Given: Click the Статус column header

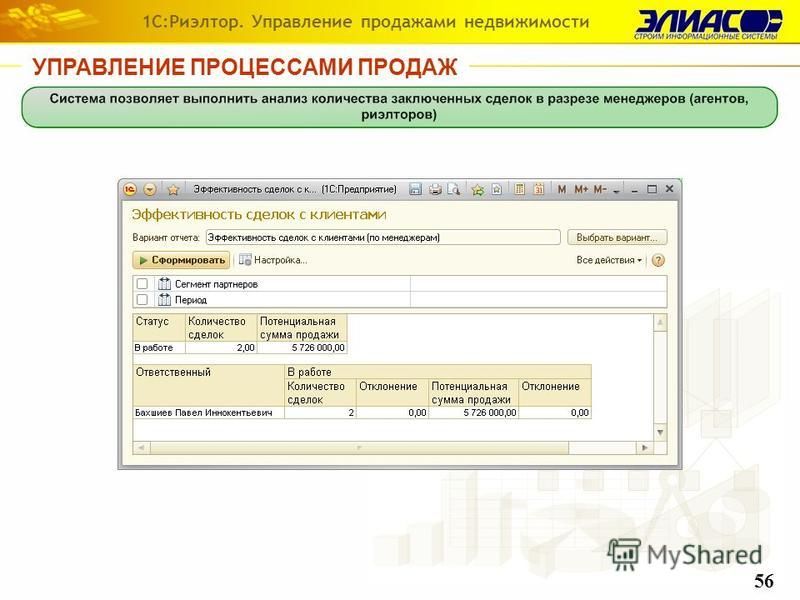Looking at the screenshot, I should (159, 328).
